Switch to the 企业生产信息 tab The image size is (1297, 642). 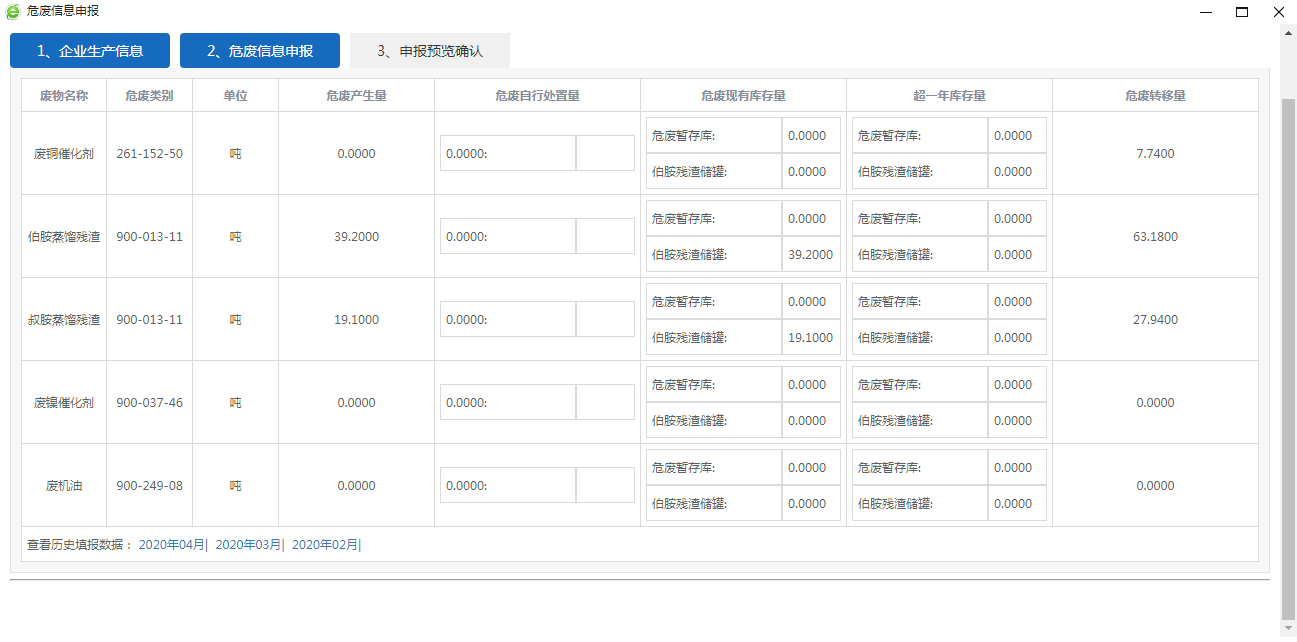coord(90,51)
